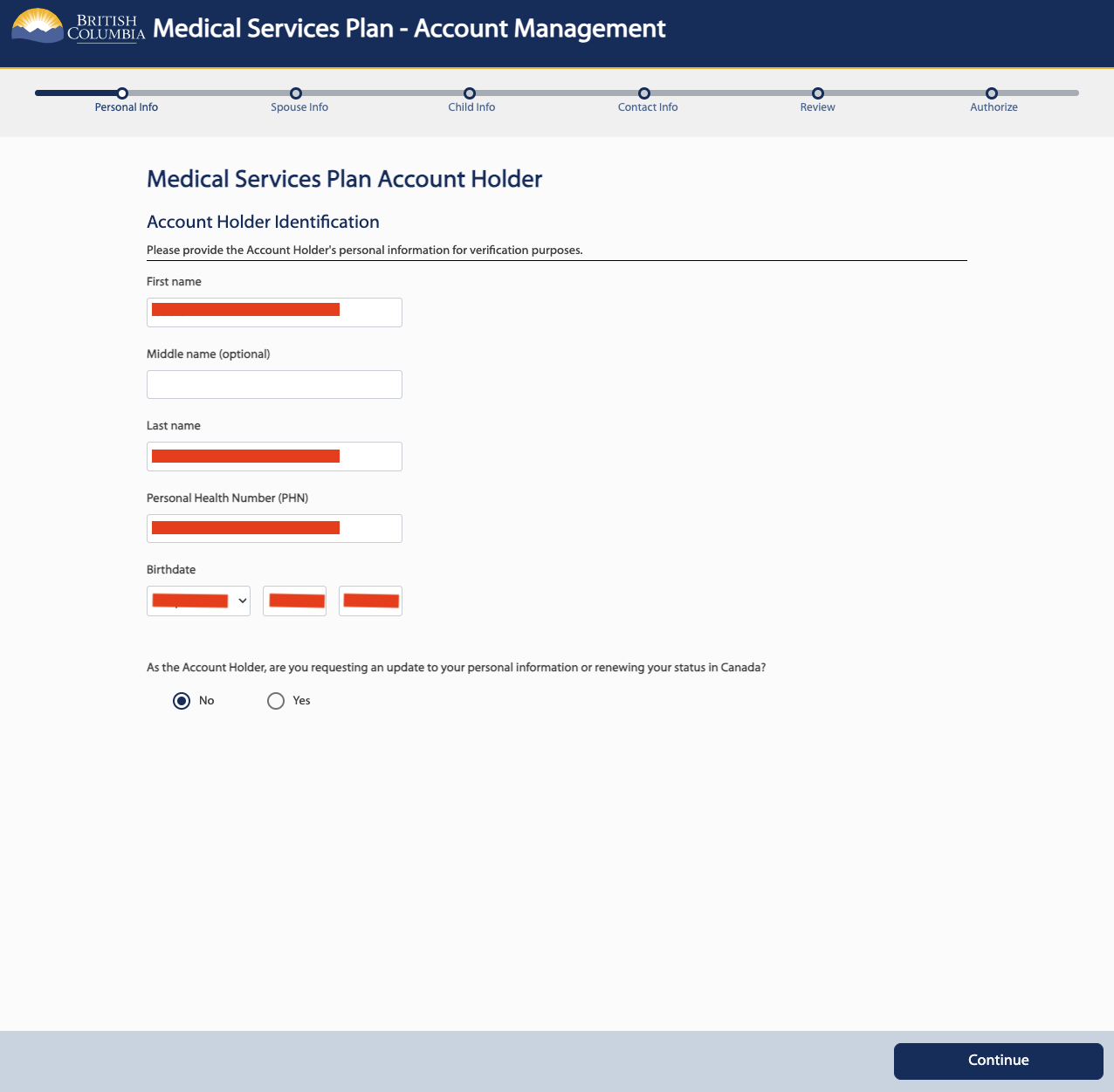Go to Spouse Info step label
Image resolution: width=1114 pixels, height=1092 pixels.
pos(299,107)
